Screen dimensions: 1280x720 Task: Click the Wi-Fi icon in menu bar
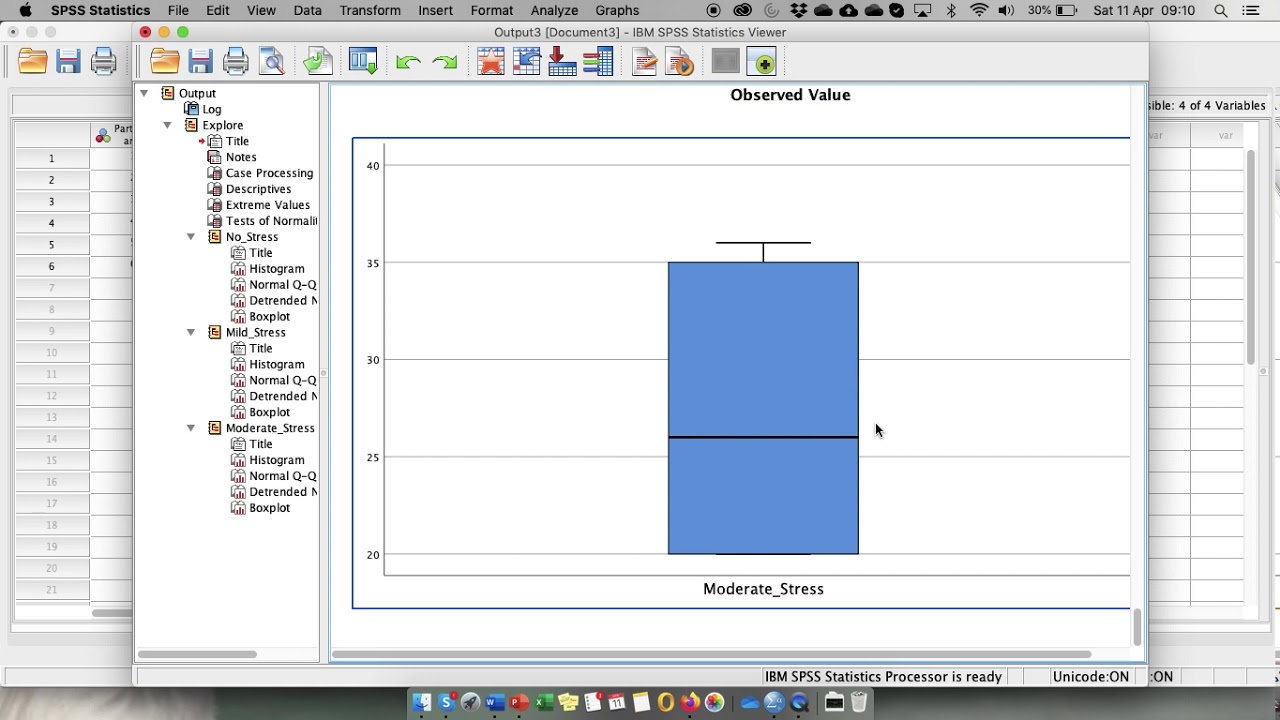point(979,10)
